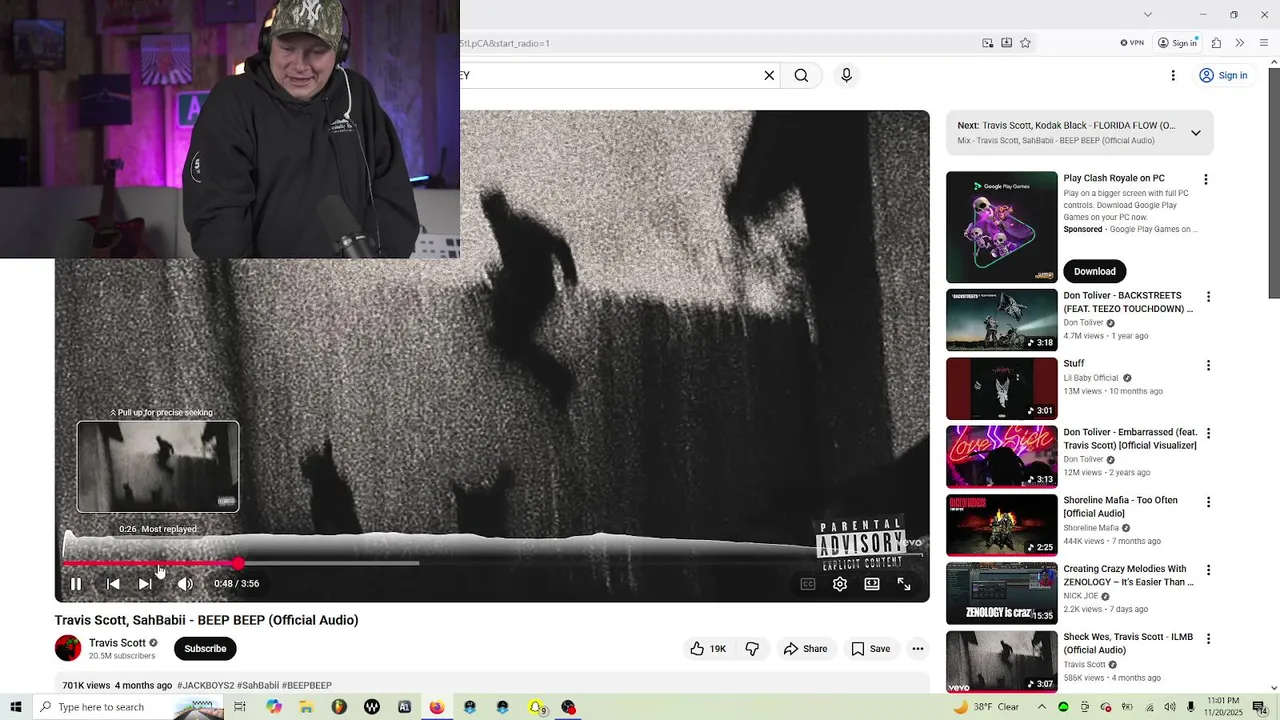Open the Firefox extensions puzzle icon
The image size is (1280, 720).
[1216, 43]
